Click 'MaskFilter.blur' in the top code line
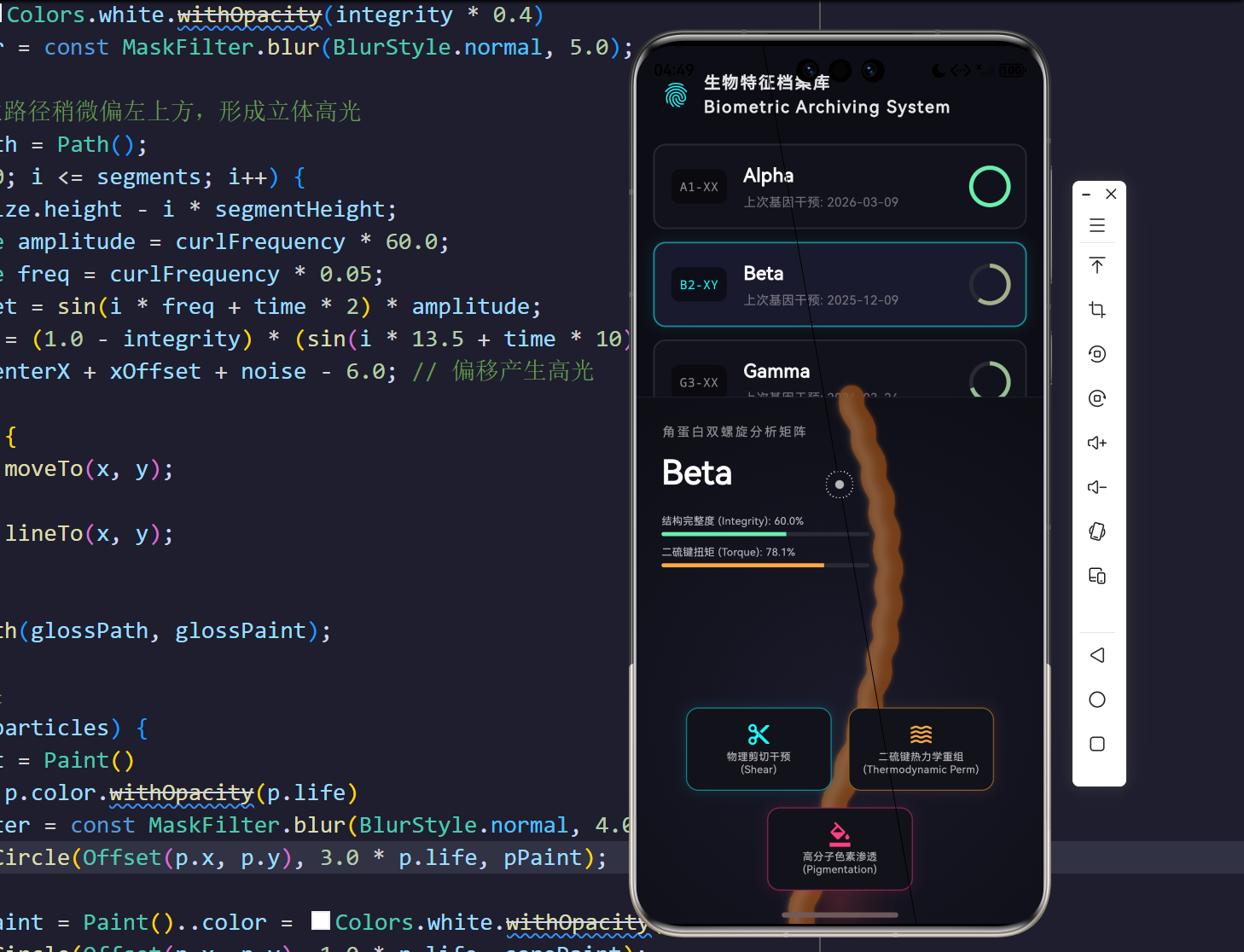This screenshot has height=952, width=1244. click(221, 47)
